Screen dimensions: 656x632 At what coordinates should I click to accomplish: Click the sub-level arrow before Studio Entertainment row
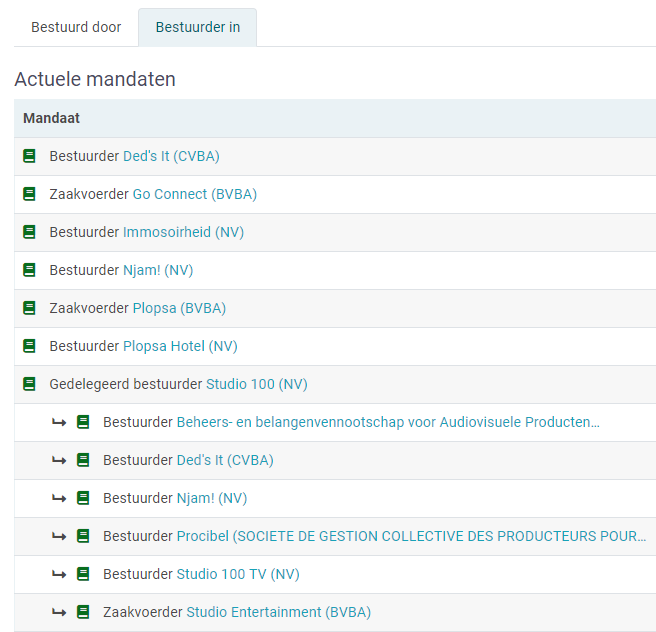[59, 612]
